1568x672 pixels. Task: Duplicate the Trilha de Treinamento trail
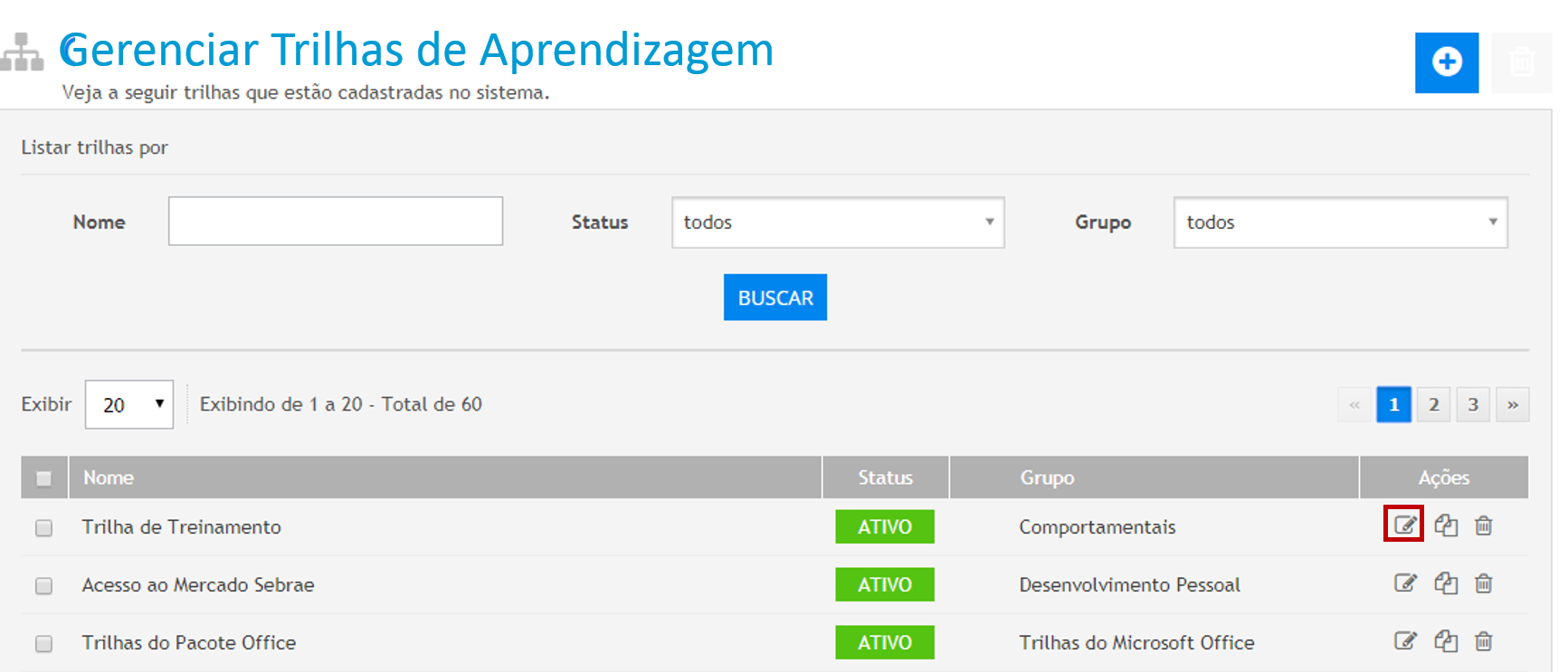(x=1445, y=525)
